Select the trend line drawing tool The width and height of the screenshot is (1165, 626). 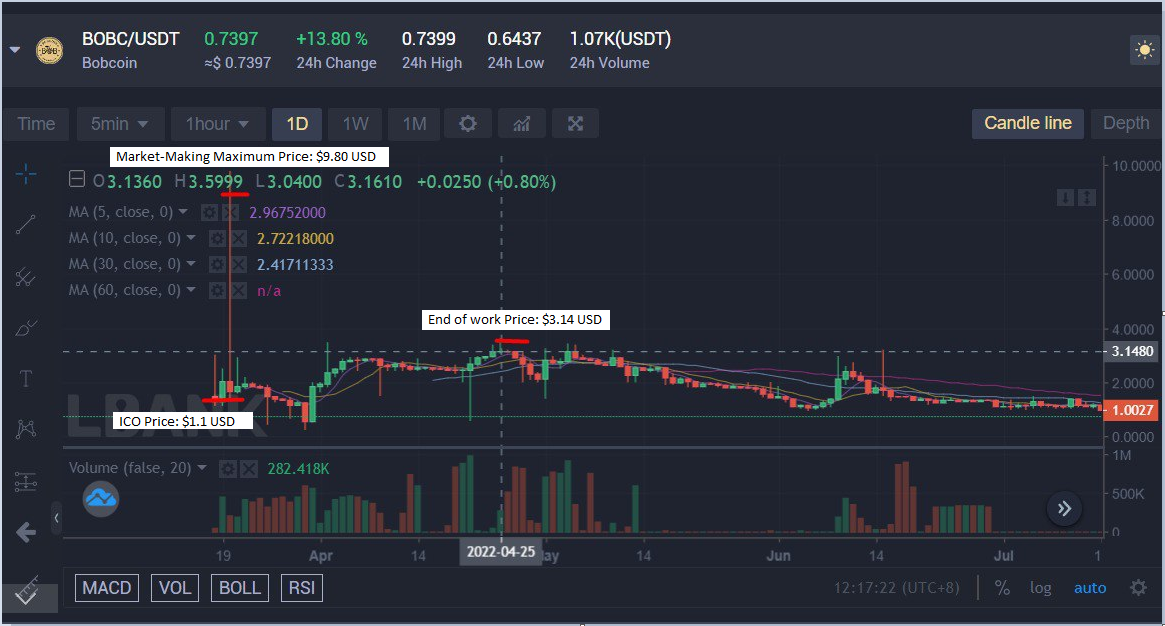(x=27, y=225)
